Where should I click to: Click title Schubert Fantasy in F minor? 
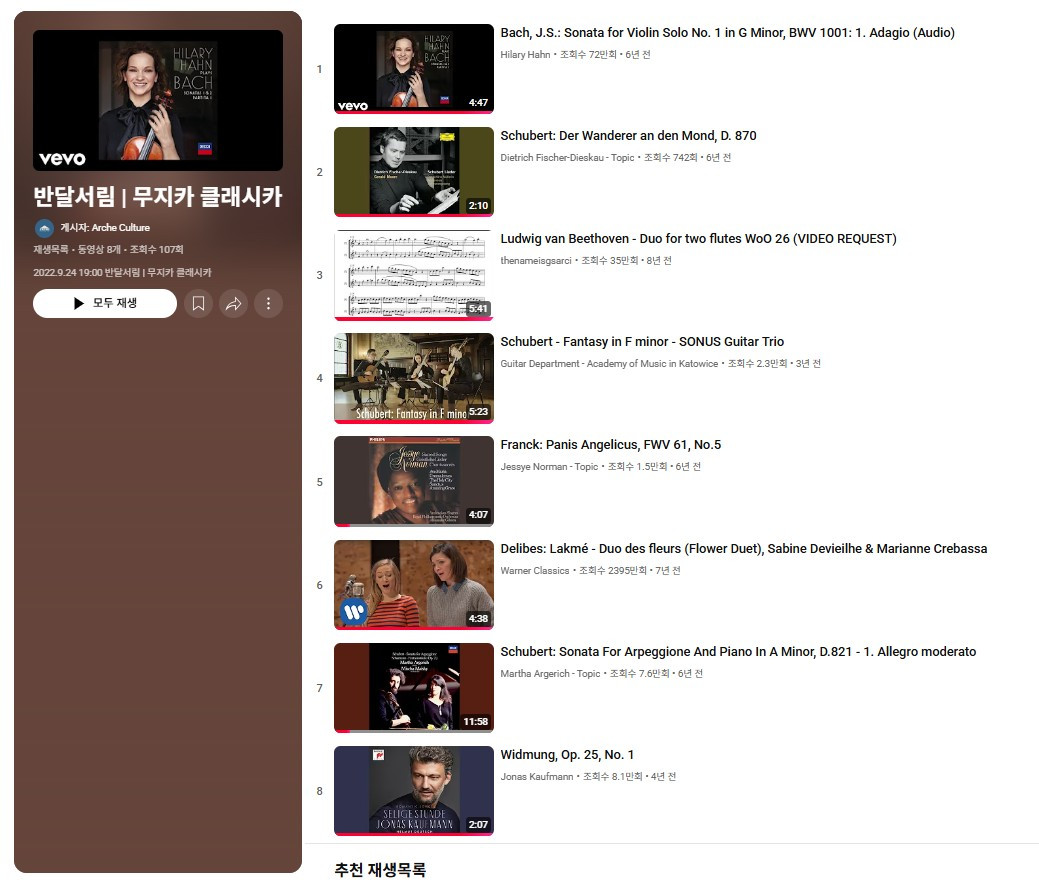click(642, 342)
